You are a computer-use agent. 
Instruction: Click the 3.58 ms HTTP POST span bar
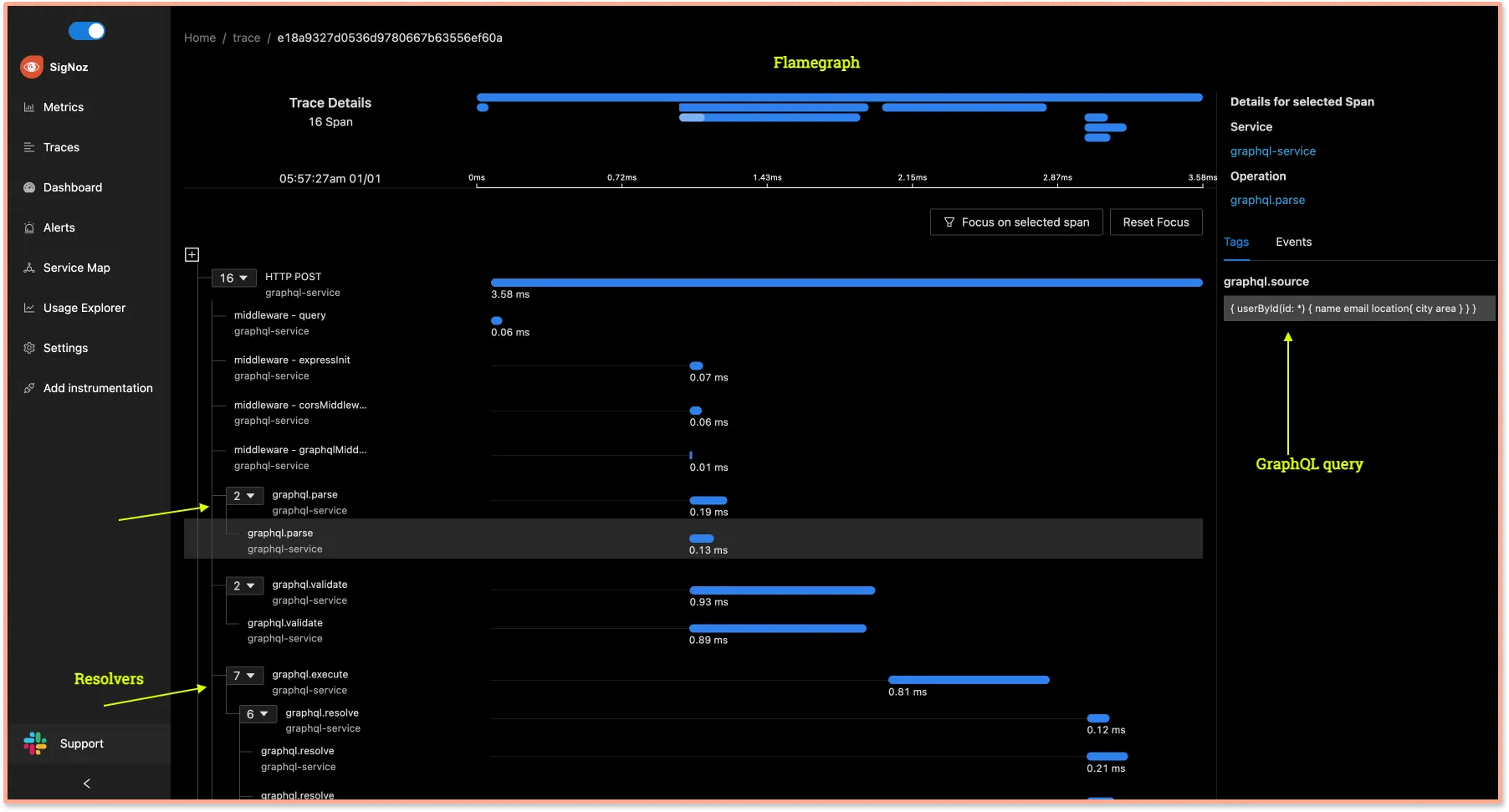(847, 283)
